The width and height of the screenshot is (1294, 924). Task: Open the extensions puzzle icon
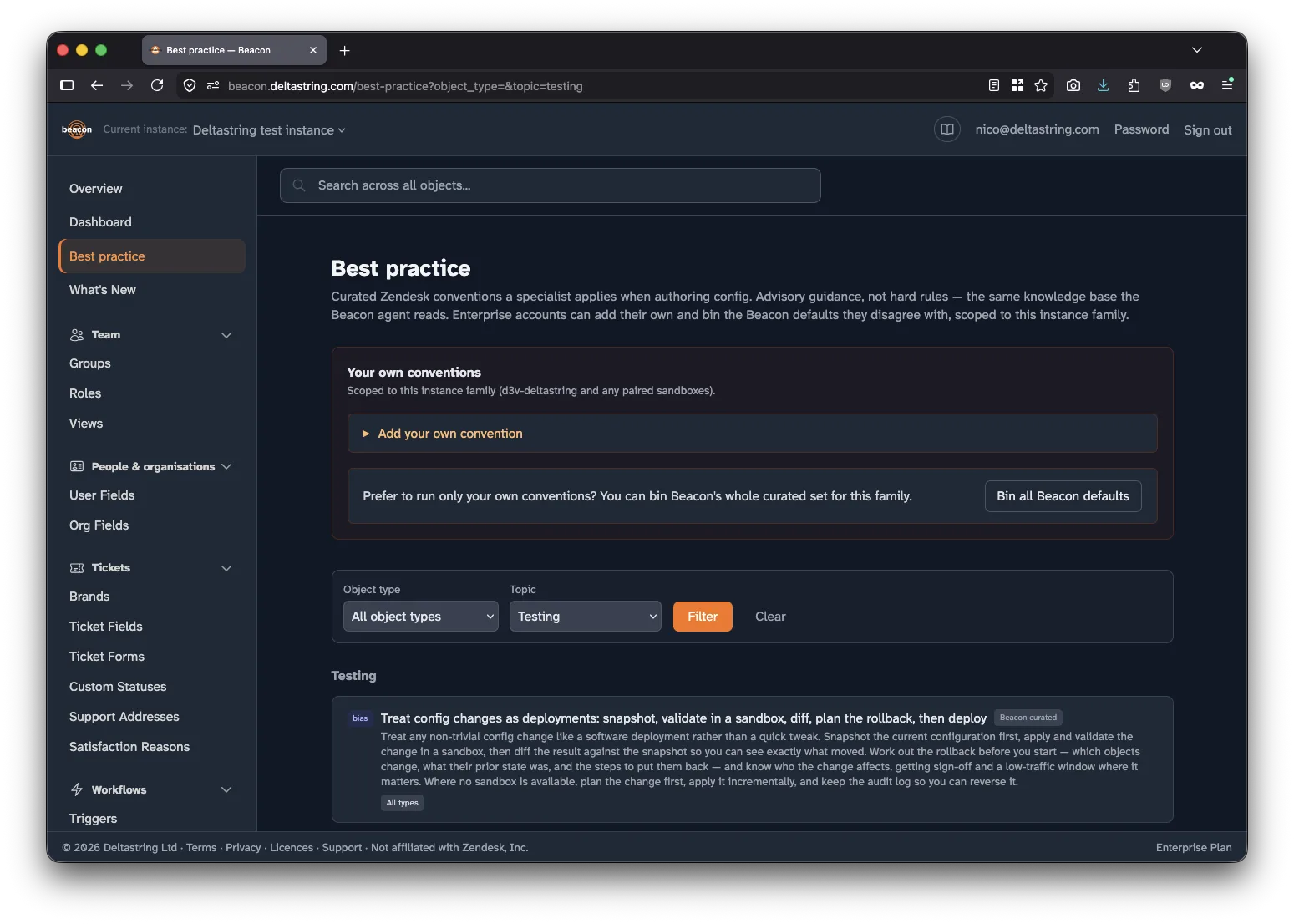coord(1134,85)
